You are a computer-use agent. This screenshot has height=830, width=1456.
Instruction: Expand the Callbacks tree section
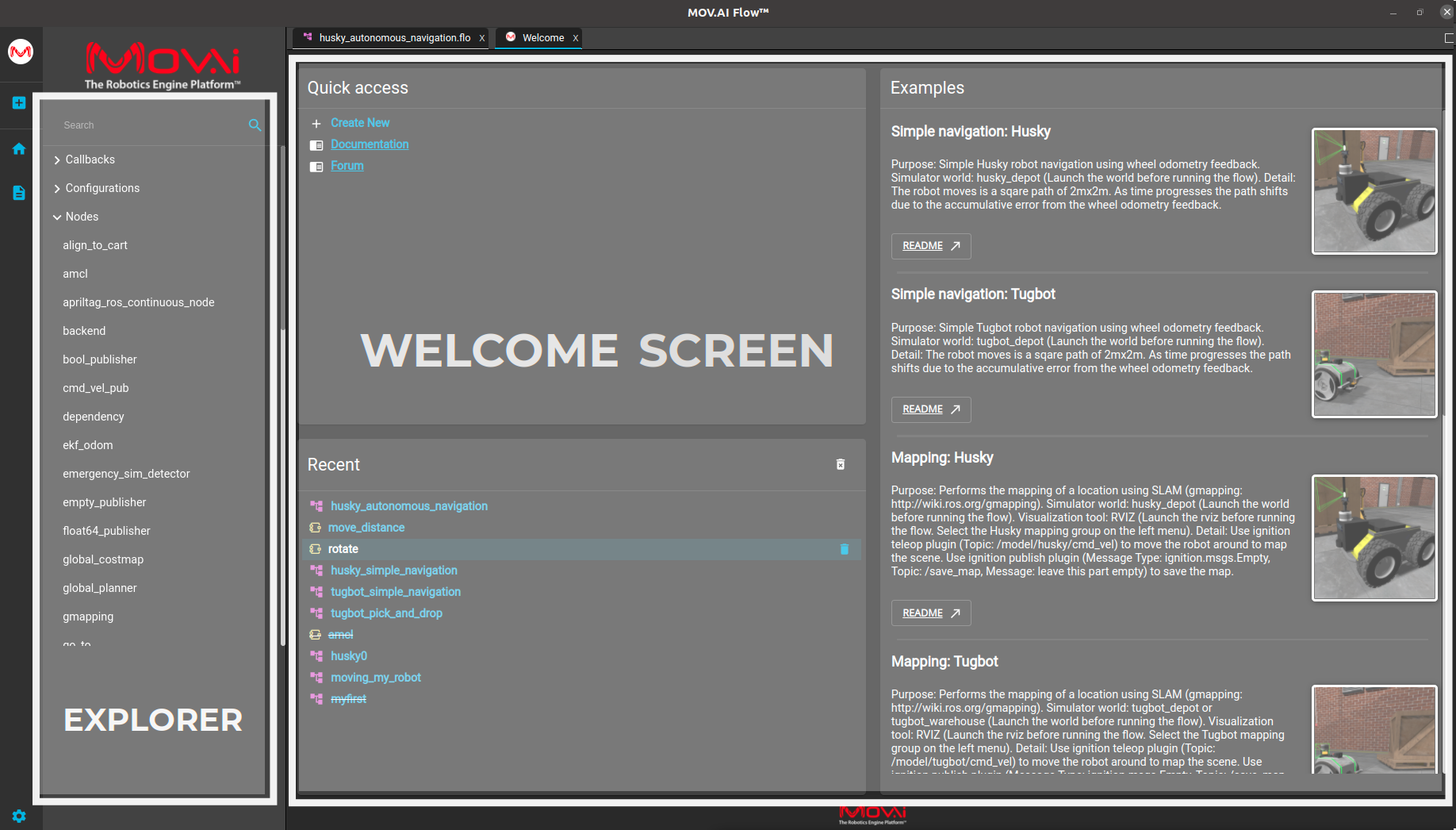pos(57,160)
